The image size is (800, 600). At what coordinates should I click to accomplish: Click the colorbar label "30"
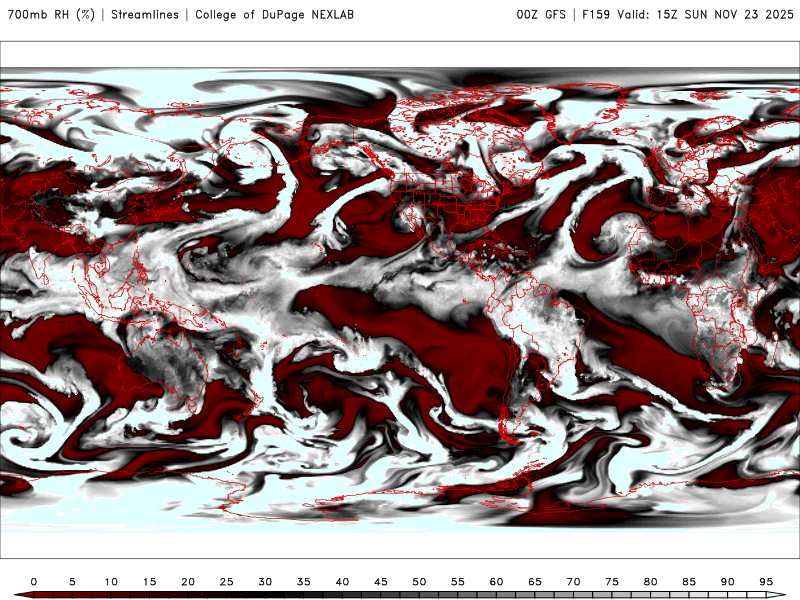265,582
